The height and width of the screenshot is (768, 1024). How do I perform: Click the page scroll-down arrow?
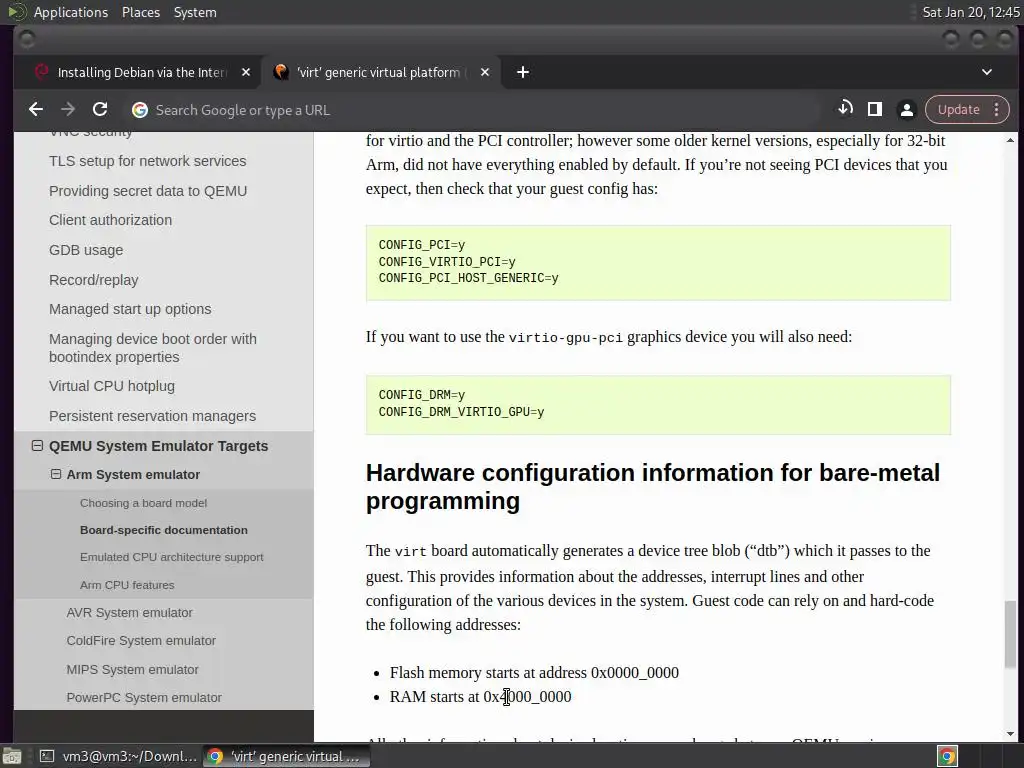pos(1010,733)
